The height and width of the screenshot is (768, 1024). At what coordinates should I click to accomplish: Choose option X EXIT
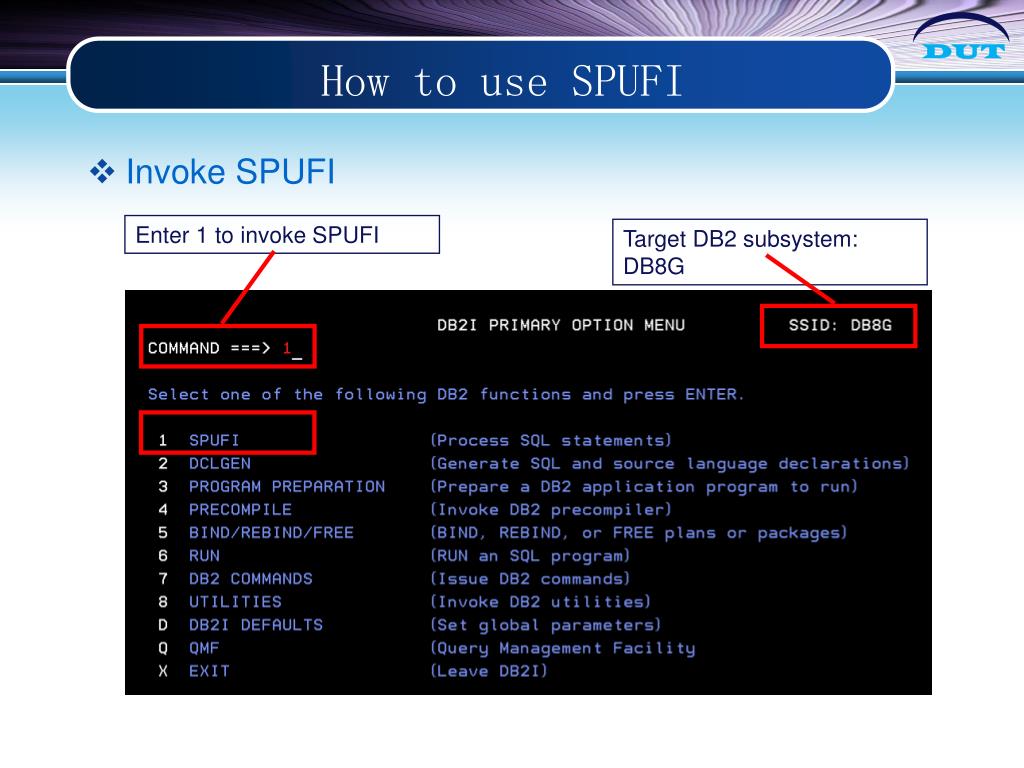[x=193, y=671]
